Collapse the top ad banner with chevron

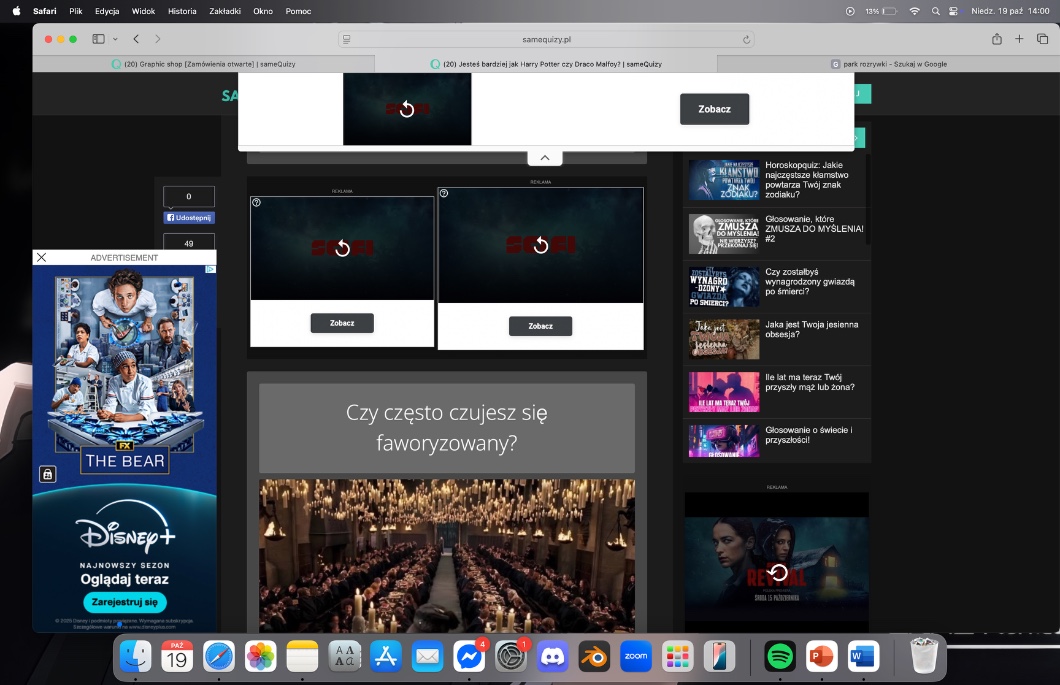[x=544, y=157]
